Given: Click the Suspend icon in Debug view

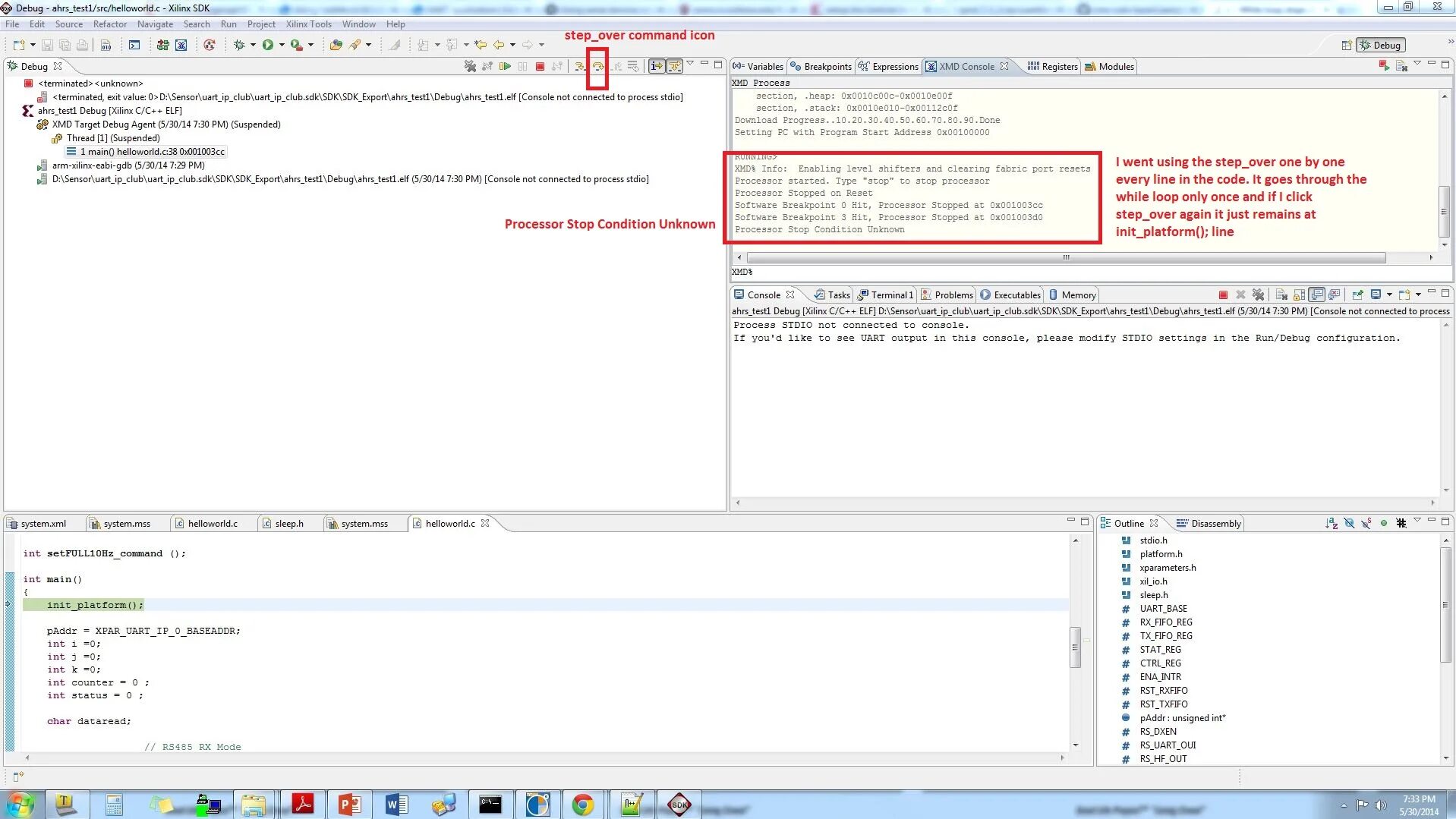Looking at the screenshot, I should (522, 67).
